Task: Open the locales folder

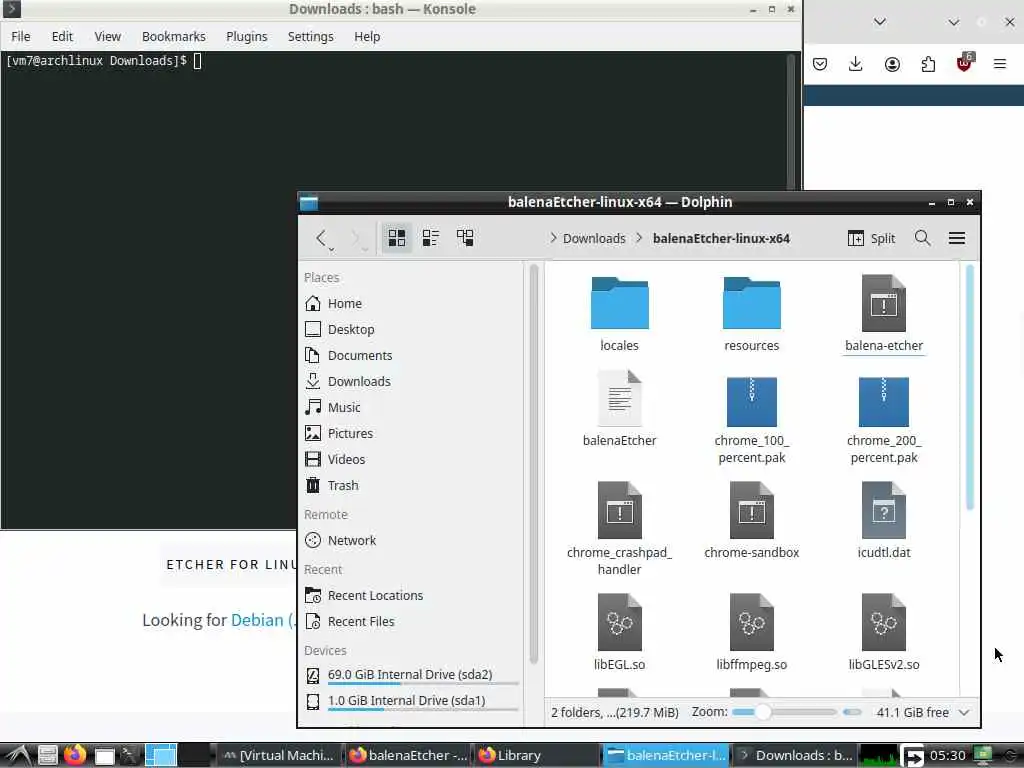Action: (619, 314)
